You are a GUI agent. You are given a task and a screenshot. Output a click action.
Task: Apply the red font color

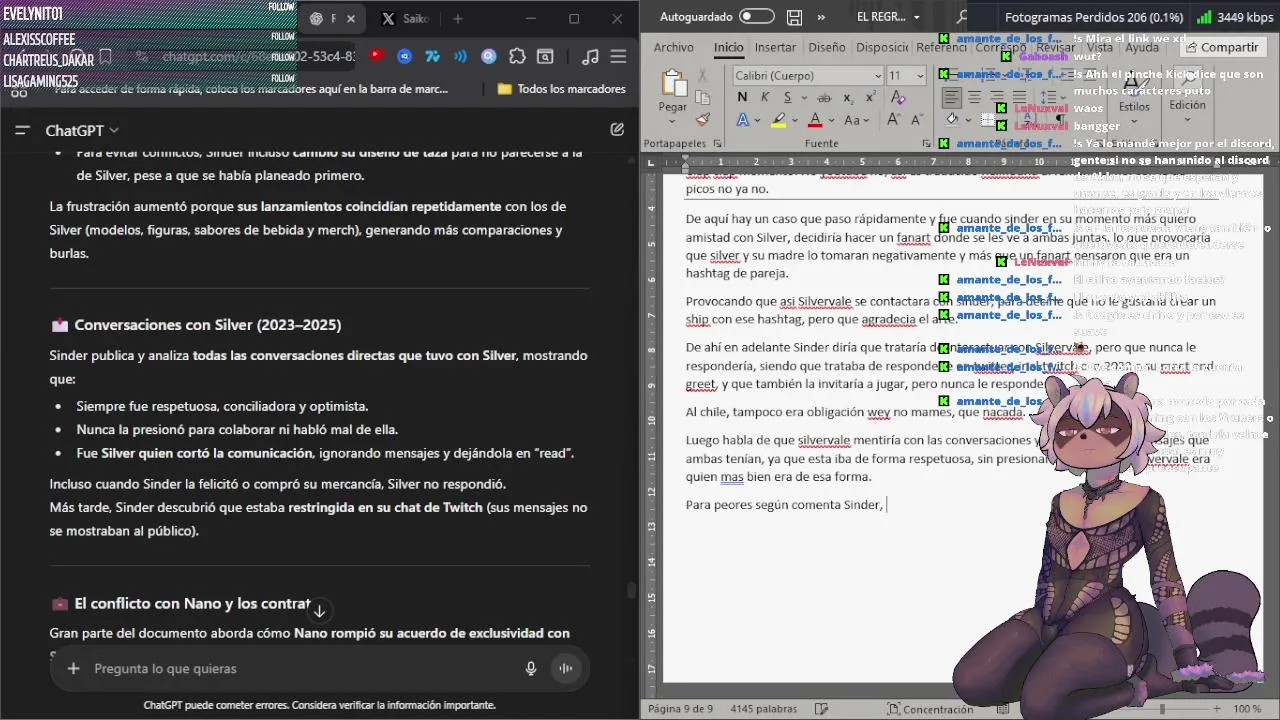815,120
